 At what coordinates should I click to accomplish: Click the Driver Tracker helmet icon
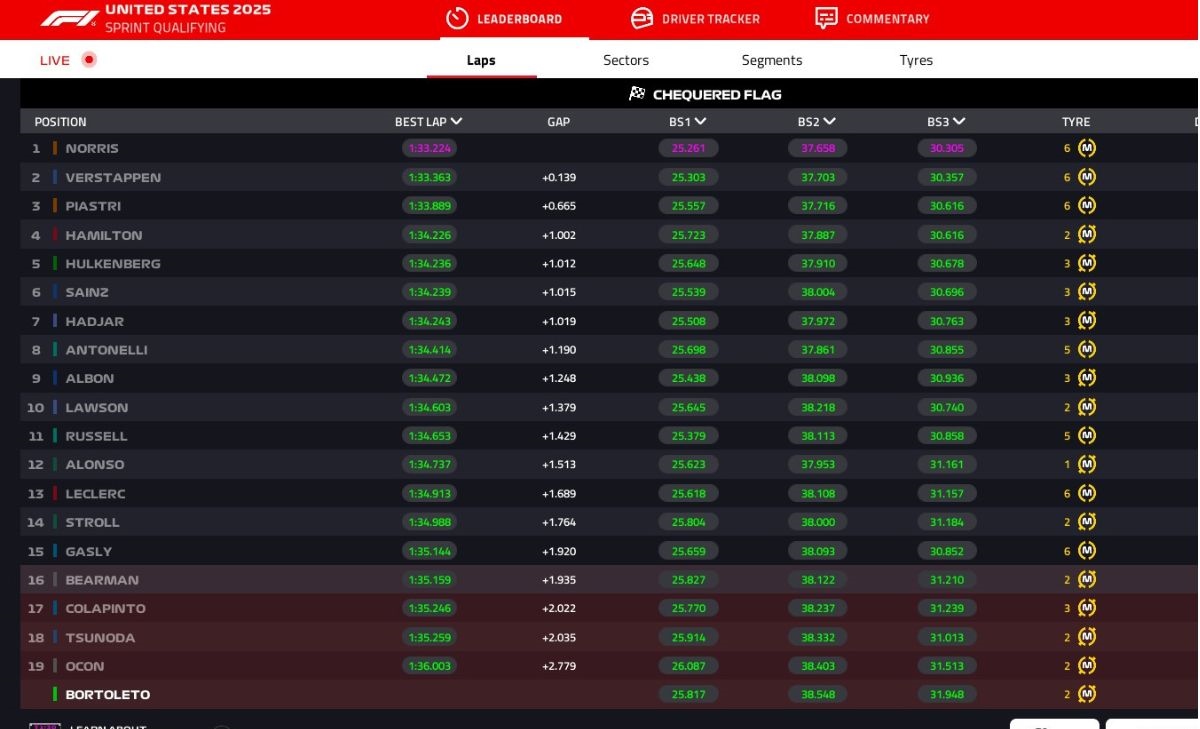point(642,19)
